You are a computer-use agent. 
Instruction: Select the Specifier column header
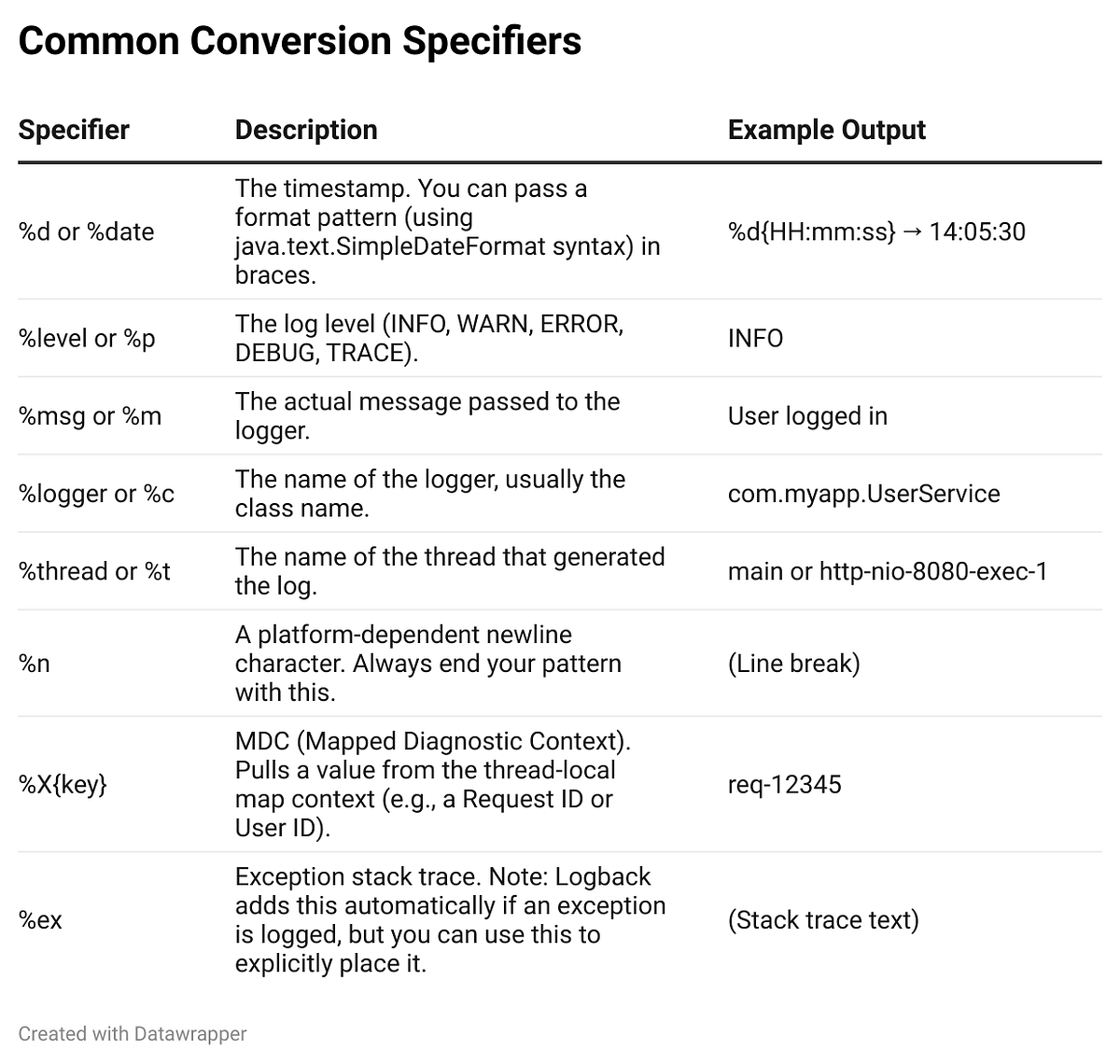(x=74, y=130)
